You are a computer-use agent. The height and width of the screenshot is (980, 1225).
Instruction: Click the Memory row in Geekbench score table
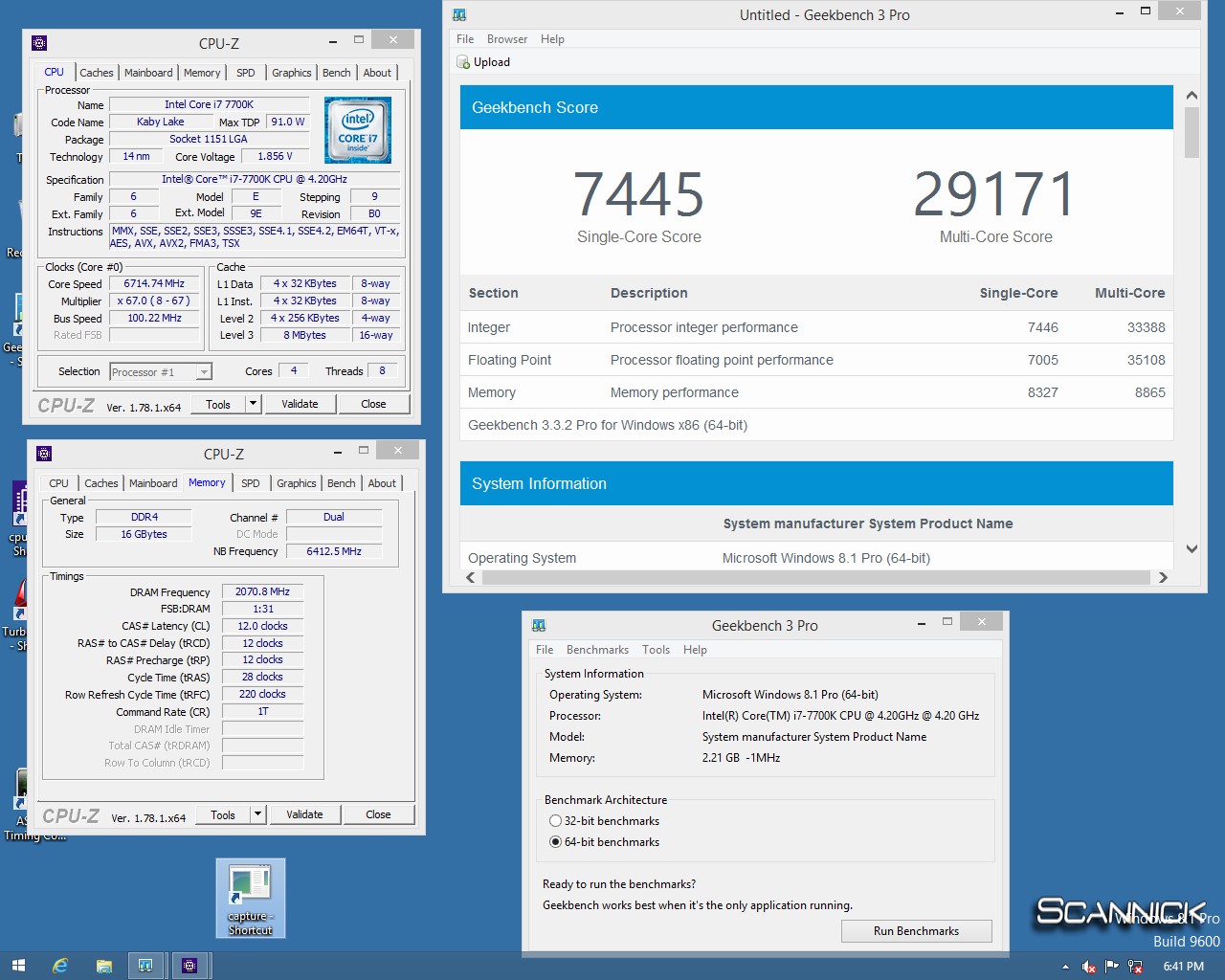(816, 392)
